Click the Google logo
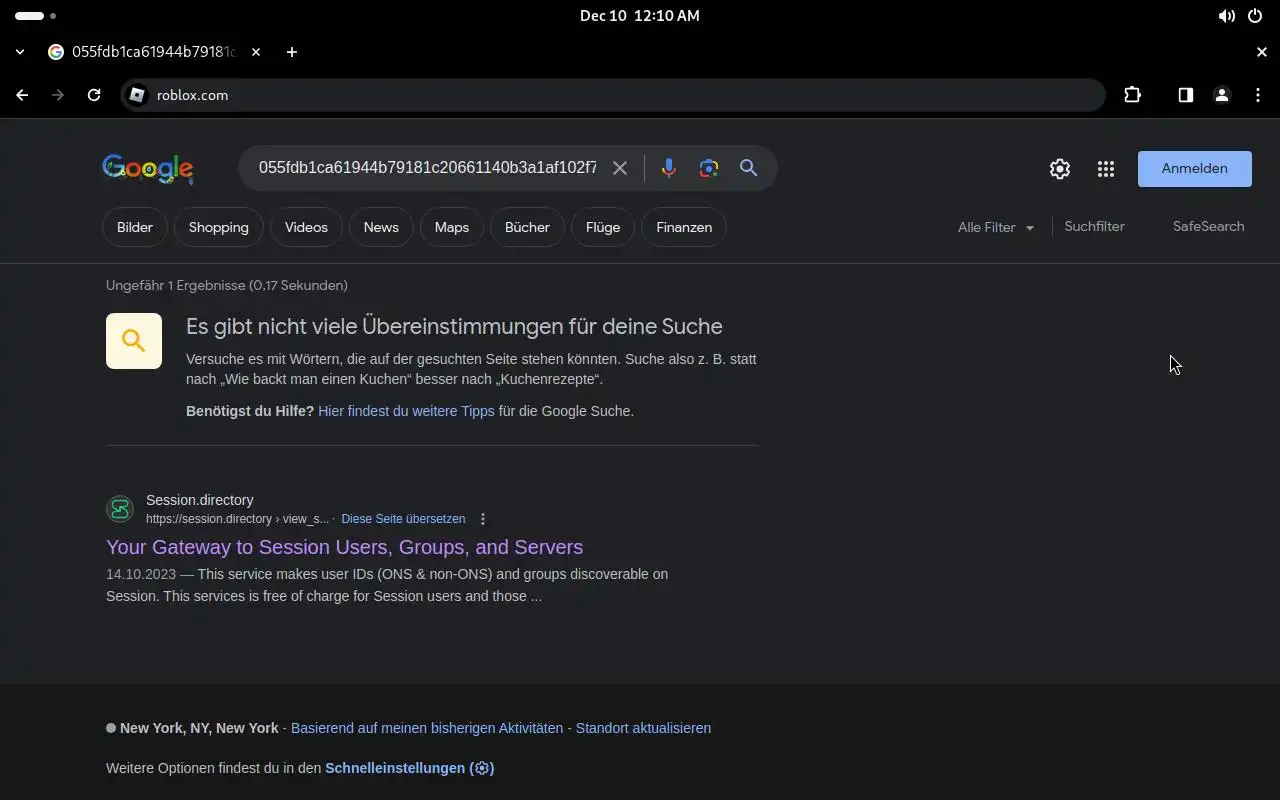This screenshot has width=1280, height=800. [148, 169]
